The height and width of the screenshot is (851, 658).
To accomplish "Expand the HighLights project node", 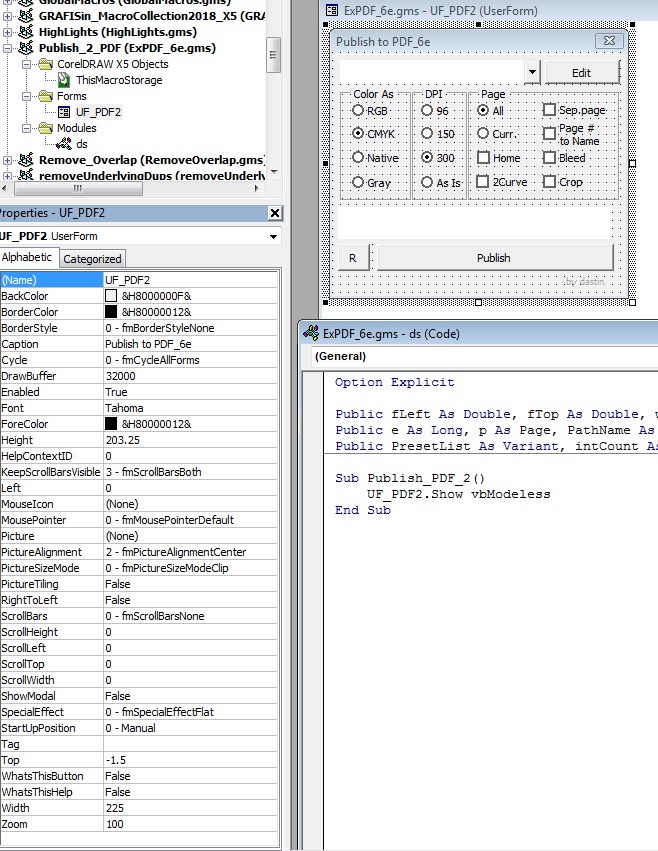I will [x=8, y=32].
